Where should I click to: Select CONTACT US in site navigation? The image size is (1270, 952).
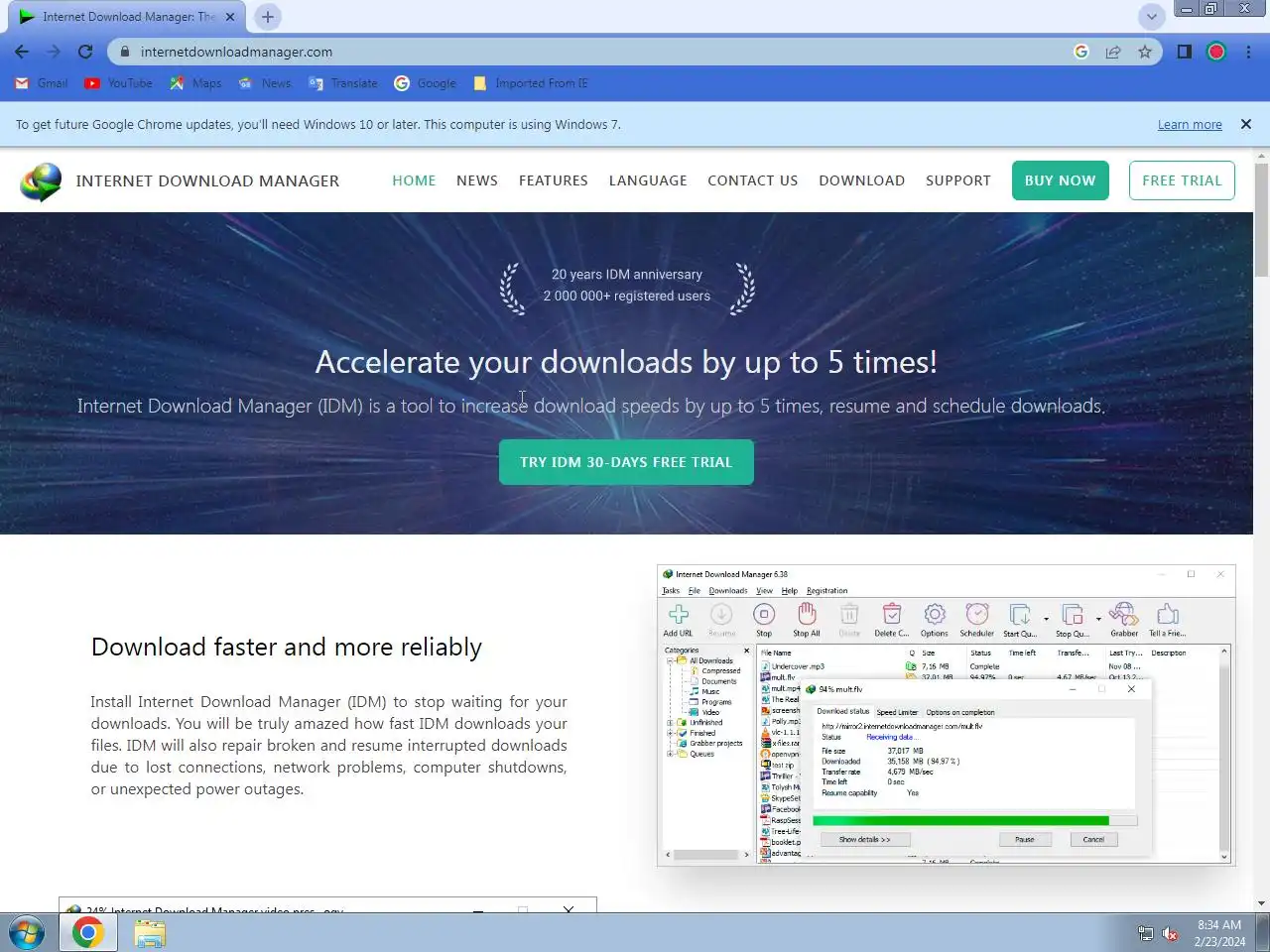point(753,180)
